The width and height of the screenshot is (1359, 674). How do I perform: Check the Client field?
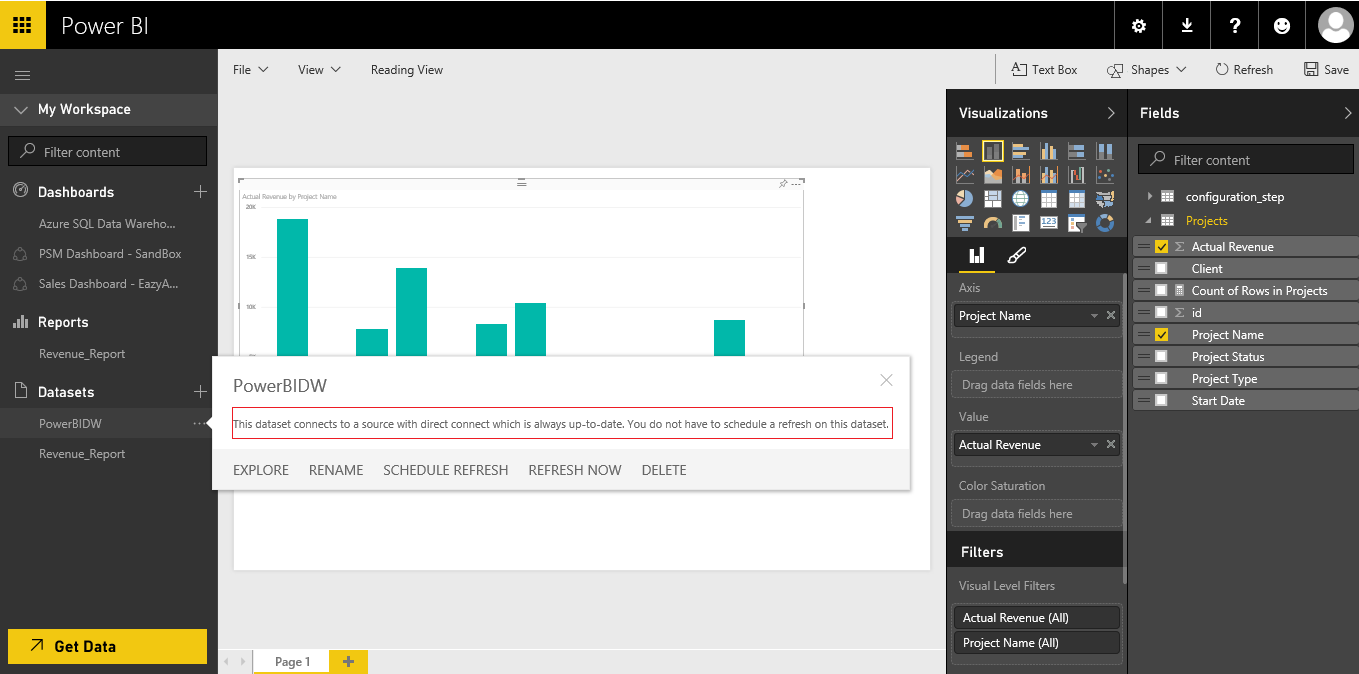[1161, 269]
